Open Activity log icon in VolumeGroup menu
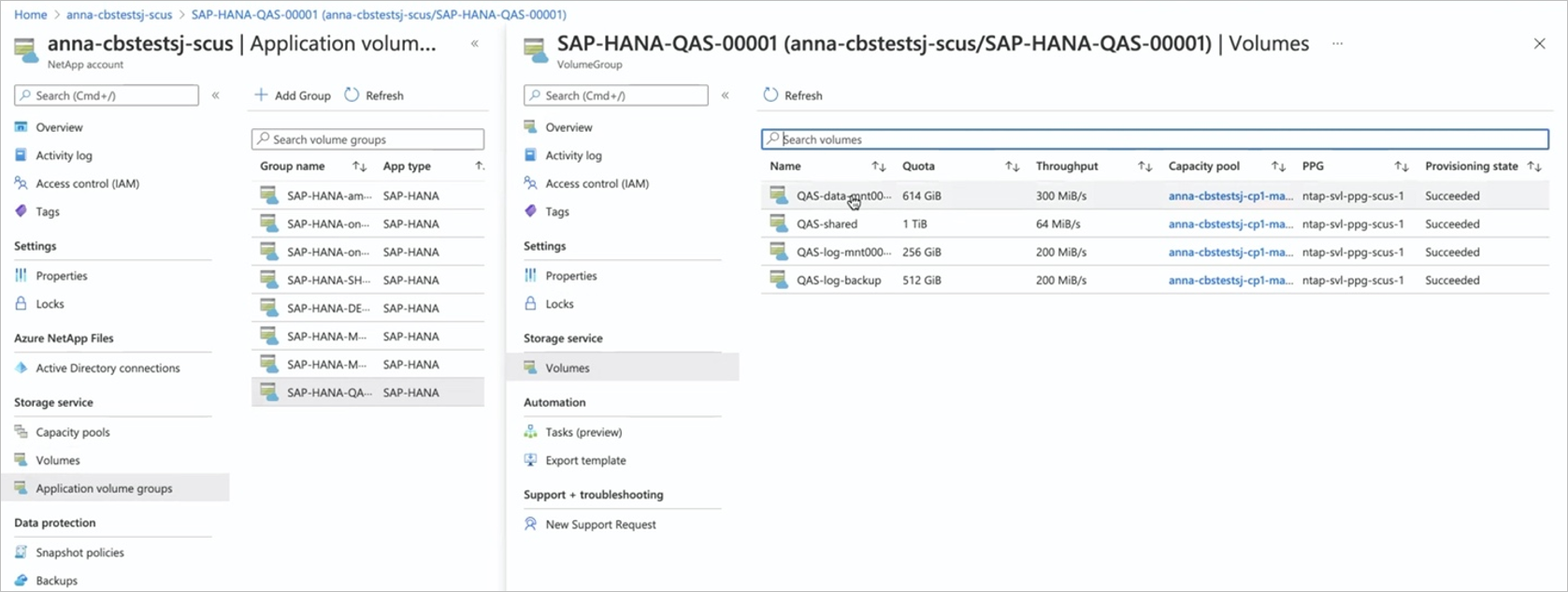This screenshot has width=1568, height=592. pyautogui.click(x=530, y=155)
